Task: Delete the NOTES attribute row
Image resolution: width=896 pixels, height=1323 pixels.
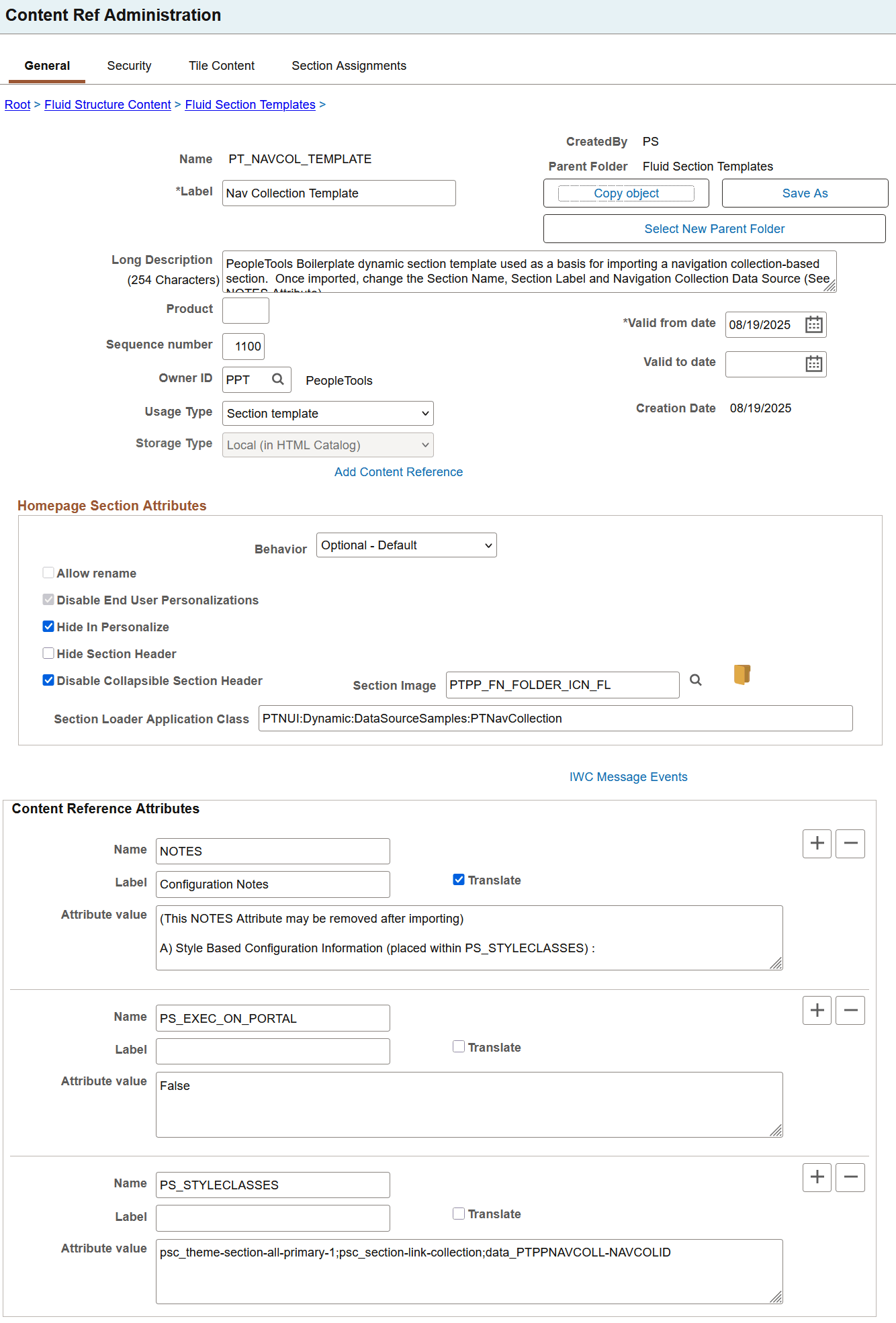Action: point(850,844)
